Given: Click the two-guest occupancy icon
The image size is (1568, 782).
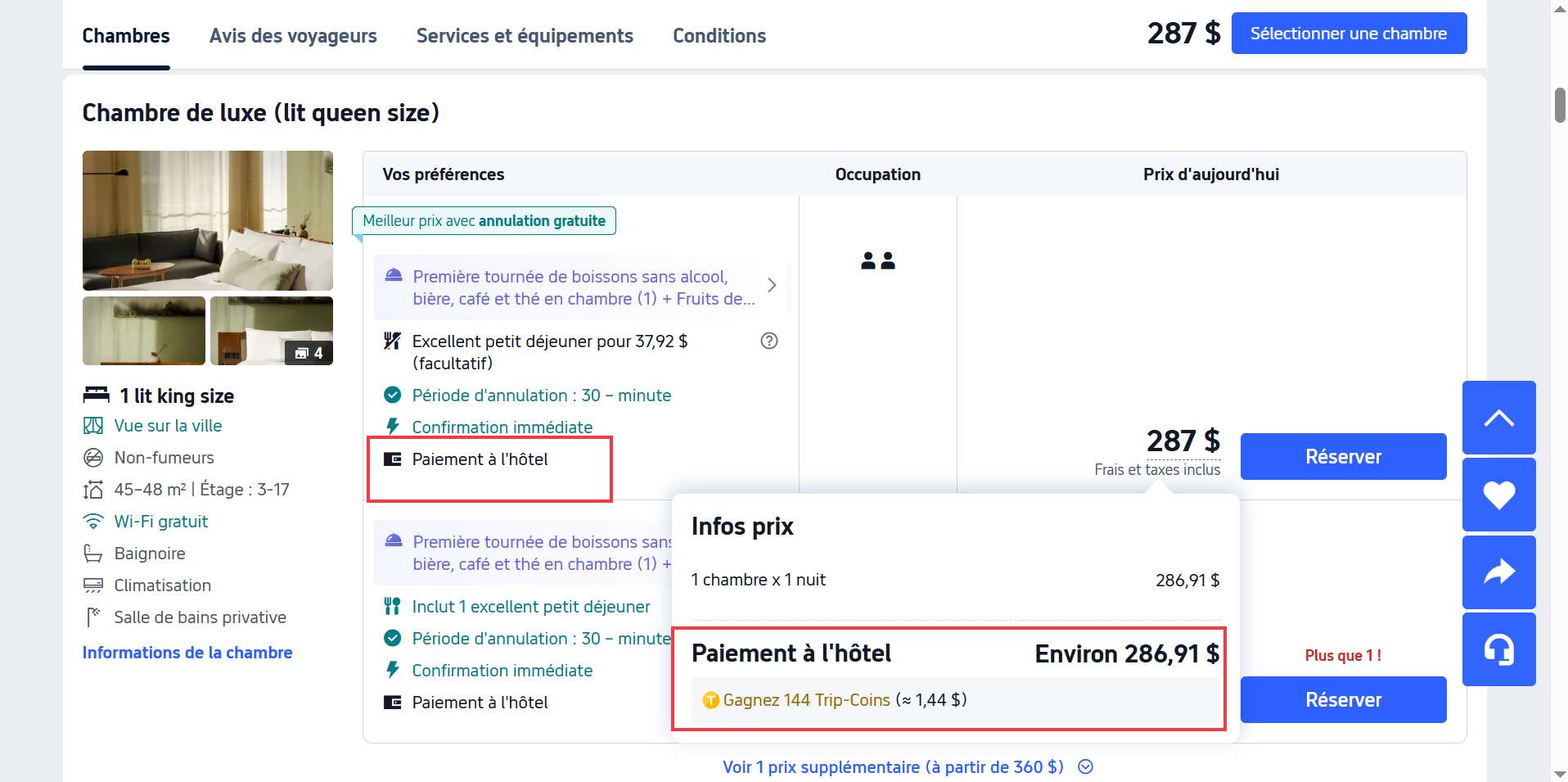Looking at the screenshot, I should click(877, 261).
